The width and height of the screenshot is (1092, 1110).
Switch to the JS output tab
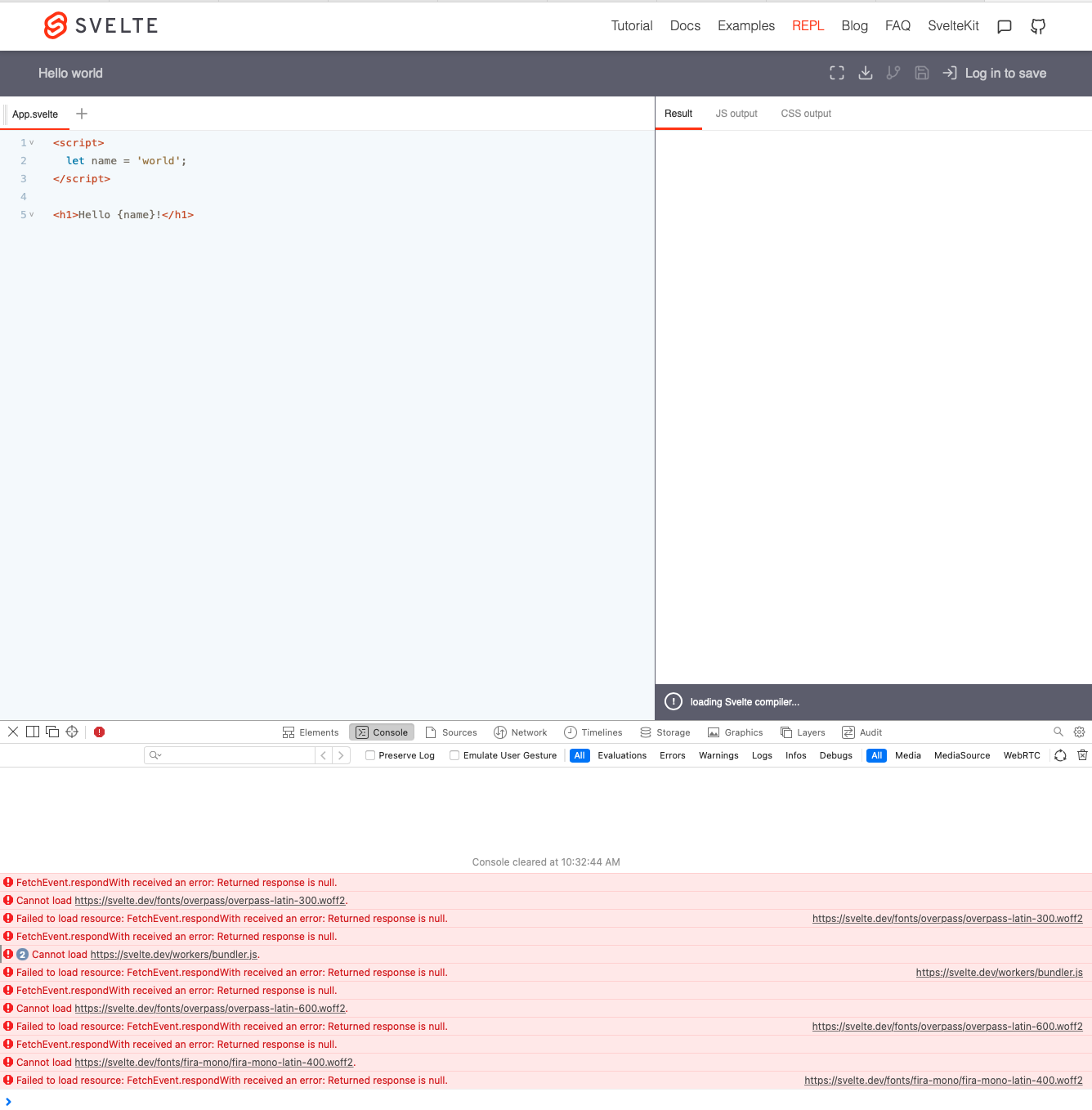coord(736,114)
